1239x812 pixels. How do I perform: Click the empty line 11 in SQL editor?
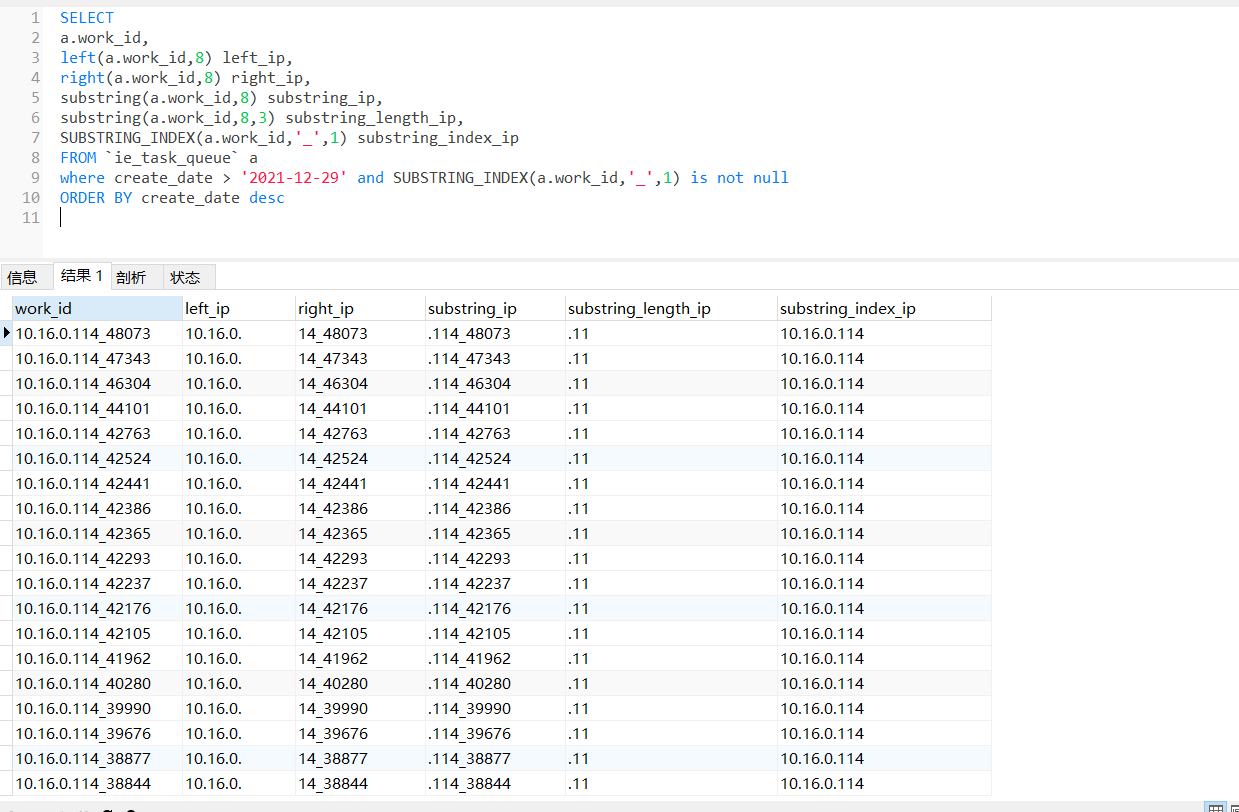[x=640, y=217]
